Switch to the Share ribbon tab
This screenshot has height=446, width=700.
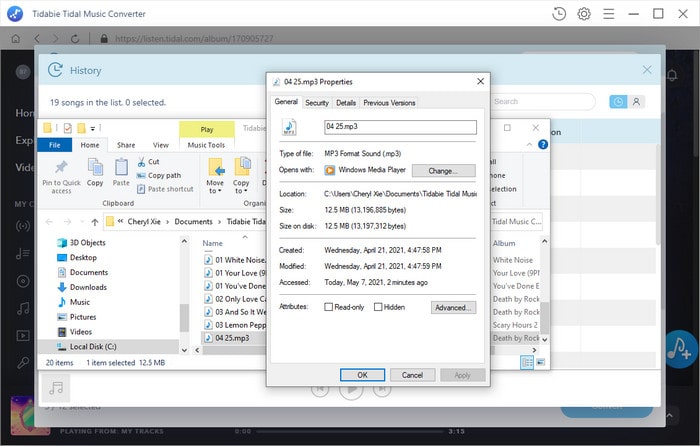pos(126,145)
